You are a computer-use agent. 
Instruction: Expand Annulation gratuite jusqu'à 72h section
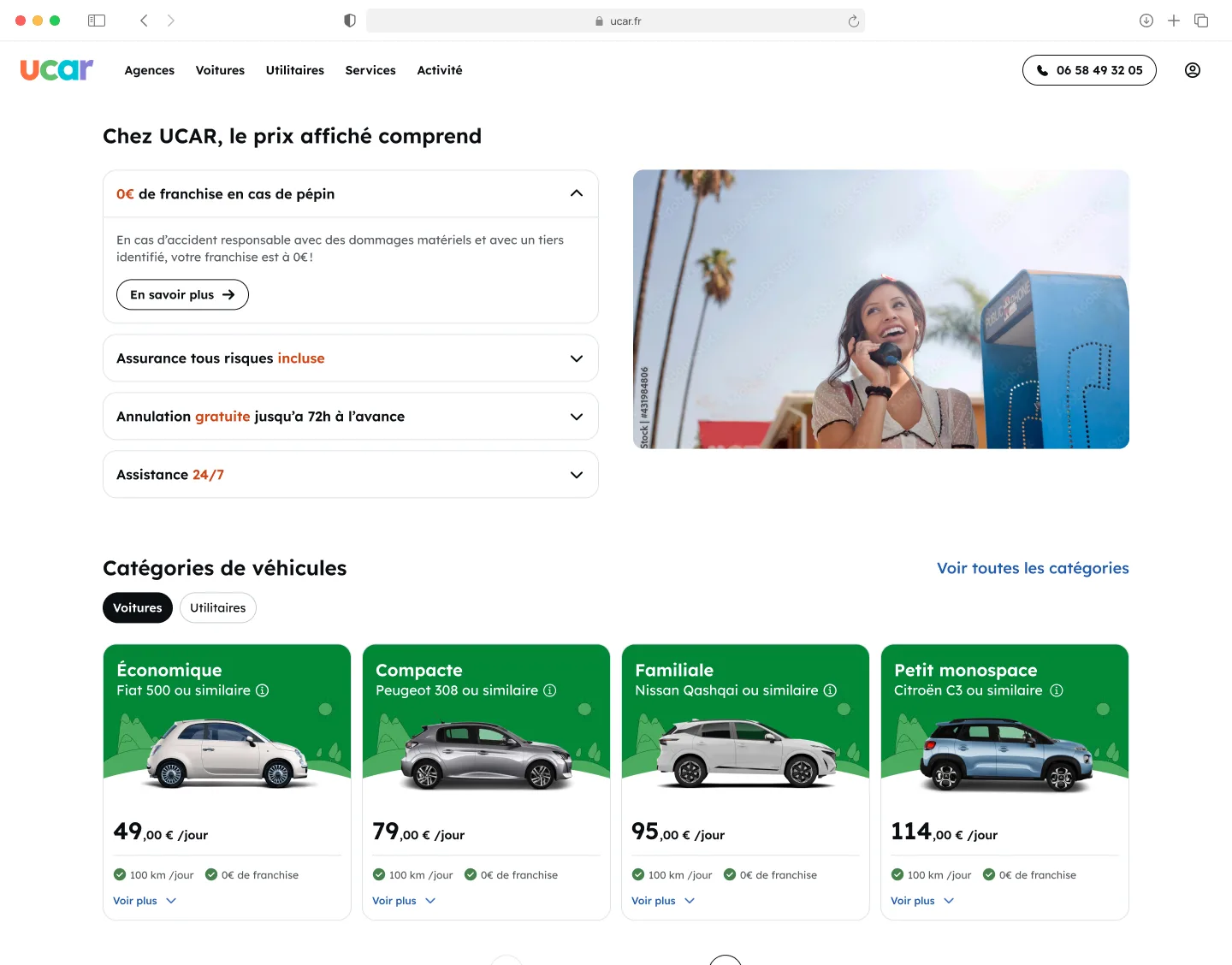(351, 417)
